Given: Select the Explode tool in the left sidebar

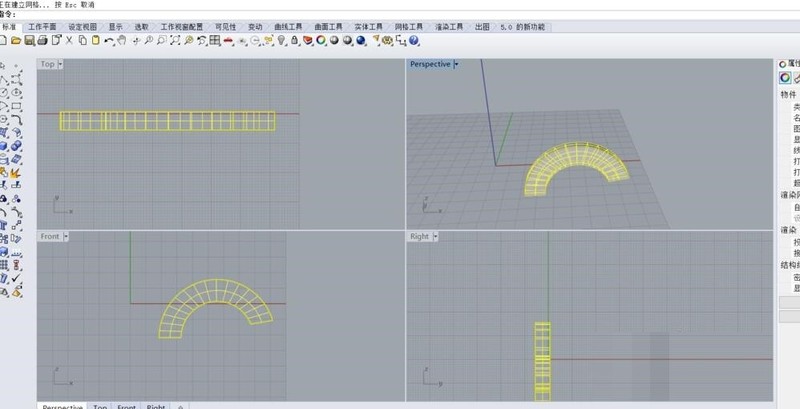Looking at the screenshot, I should [x=15, y=174].
